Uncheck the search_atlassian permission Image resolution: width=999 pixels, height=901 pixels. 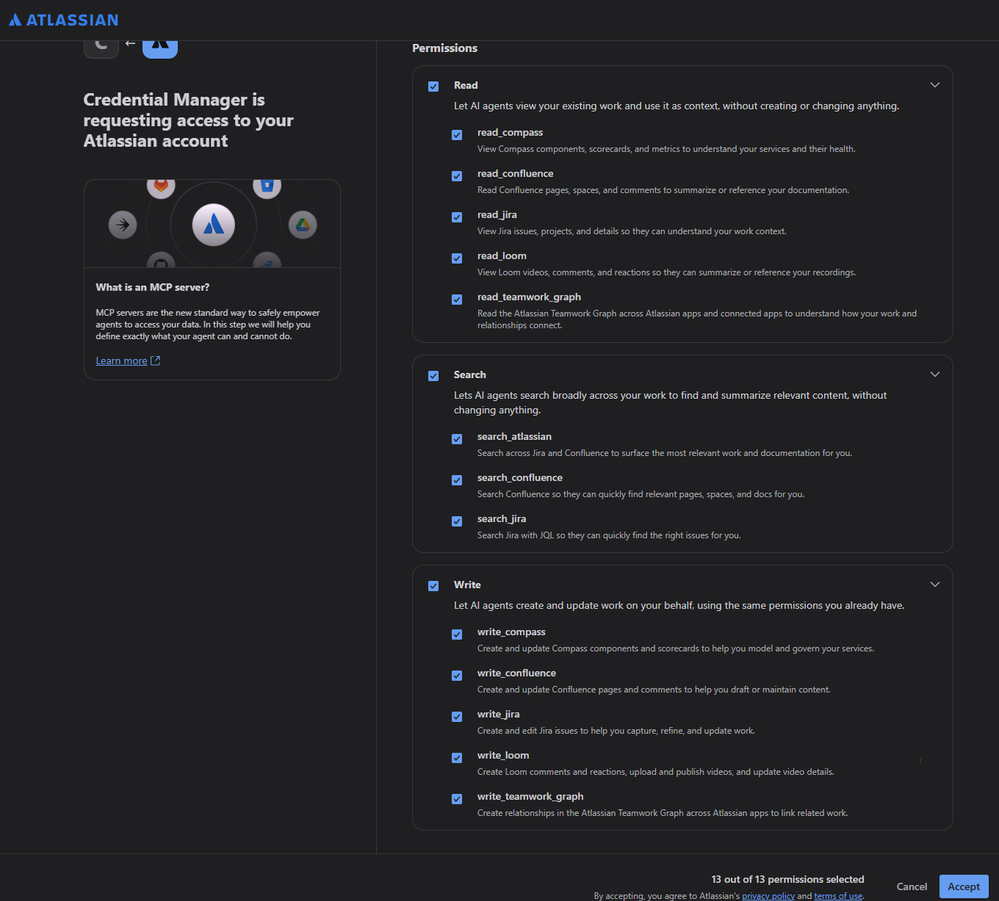coord(457,439)
